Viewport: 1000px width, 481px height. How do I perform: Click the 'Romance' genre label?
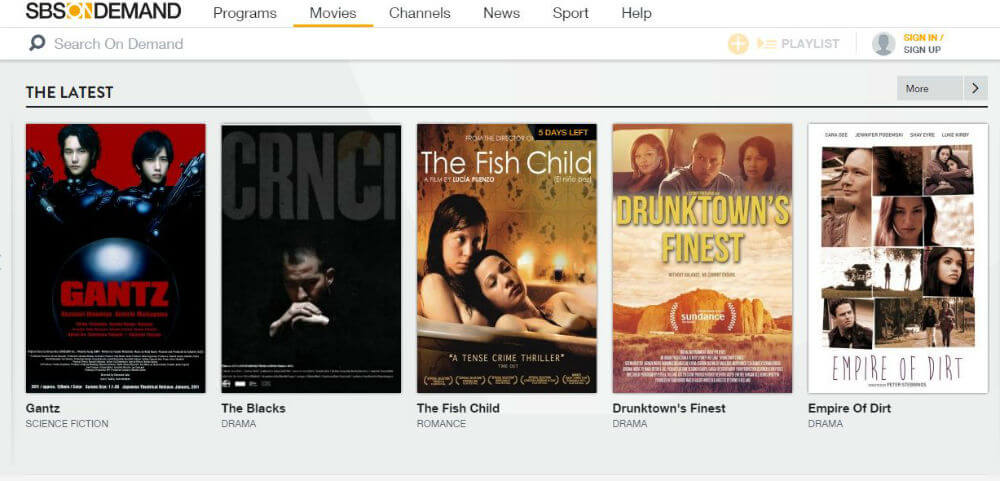[441, 424]
